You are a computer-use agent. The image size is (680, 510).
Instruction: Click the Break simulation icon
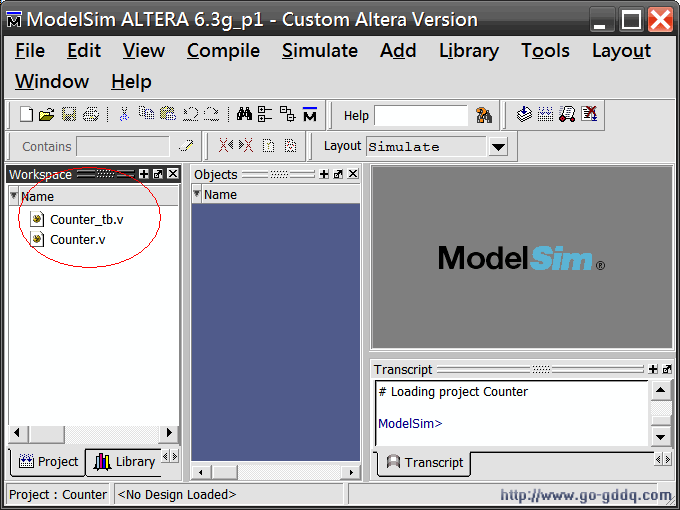590,115
